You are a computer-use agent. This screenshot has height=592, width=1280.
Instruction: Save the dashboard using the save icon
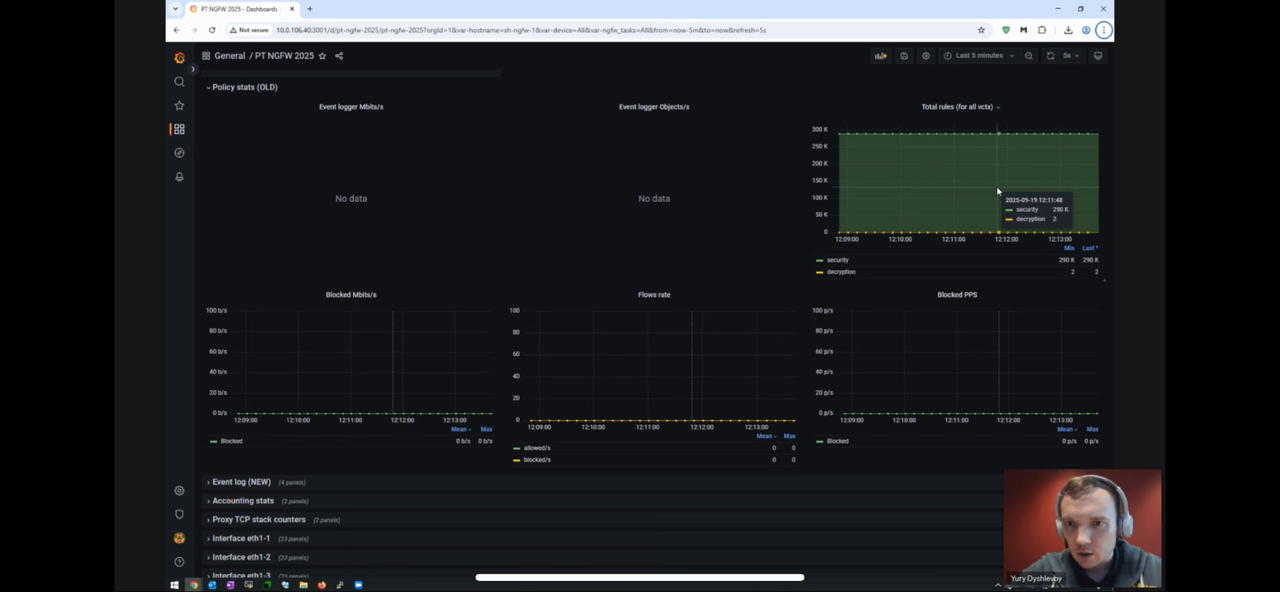click(904, 56)
